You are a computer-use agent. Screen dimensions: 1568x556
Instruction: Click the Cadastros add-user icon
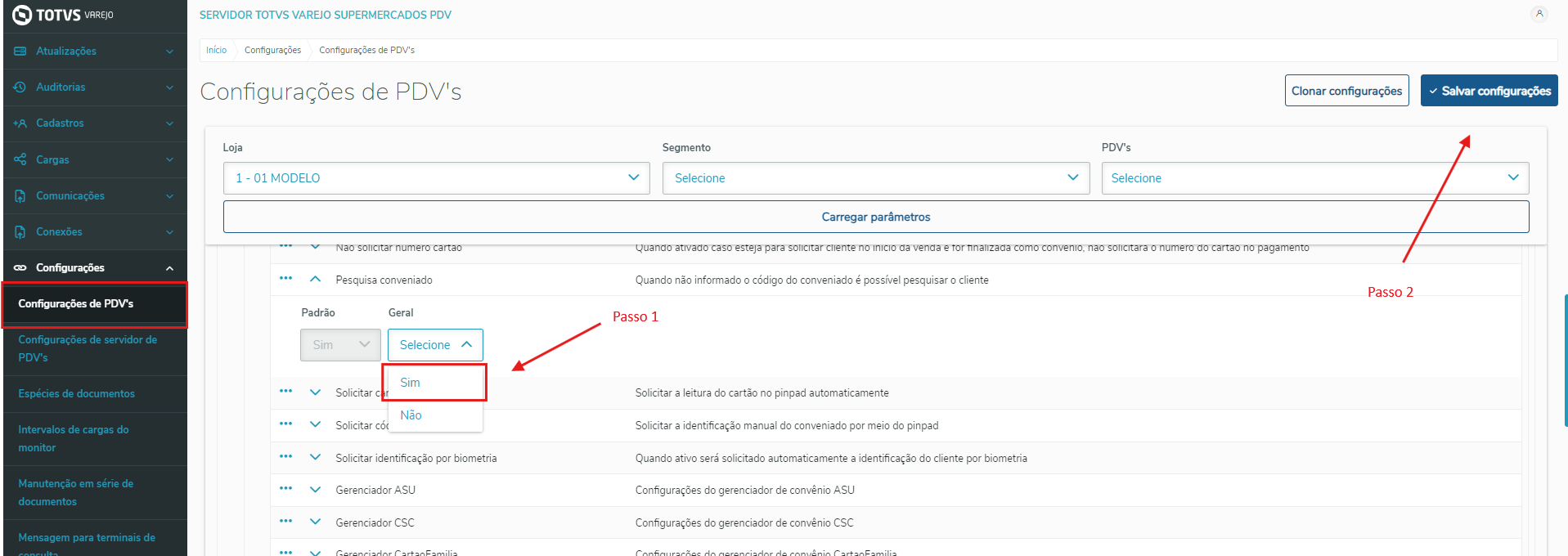pyautogui.click(x=20, y=123)
